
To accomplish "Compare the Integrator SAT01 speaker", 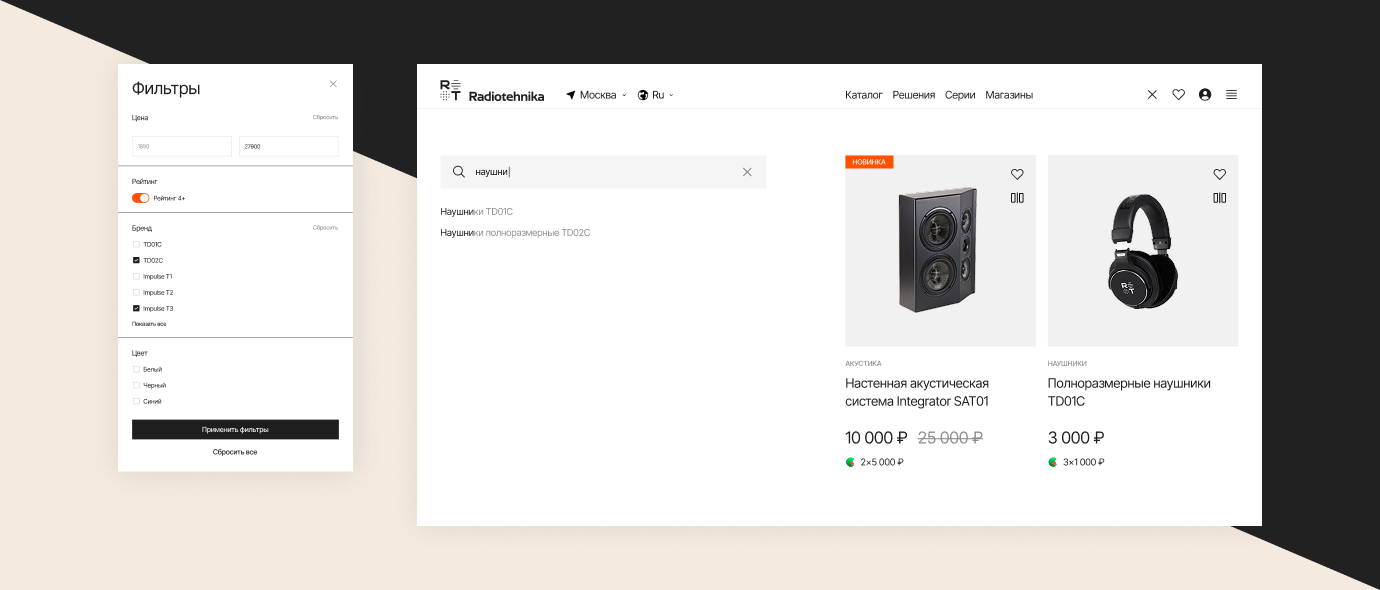I will click(1017, 198).
